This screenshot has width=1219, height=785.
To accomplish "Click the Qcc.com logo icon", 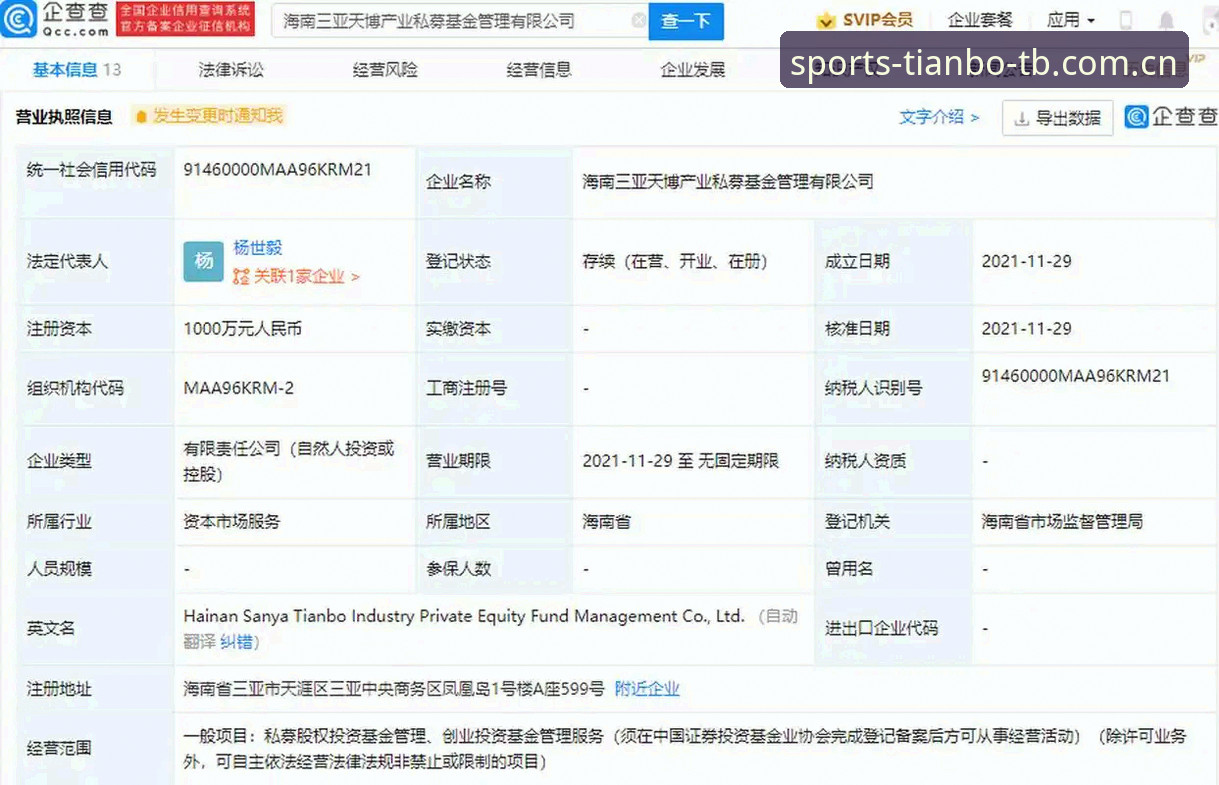I will (x=19, y=18).
